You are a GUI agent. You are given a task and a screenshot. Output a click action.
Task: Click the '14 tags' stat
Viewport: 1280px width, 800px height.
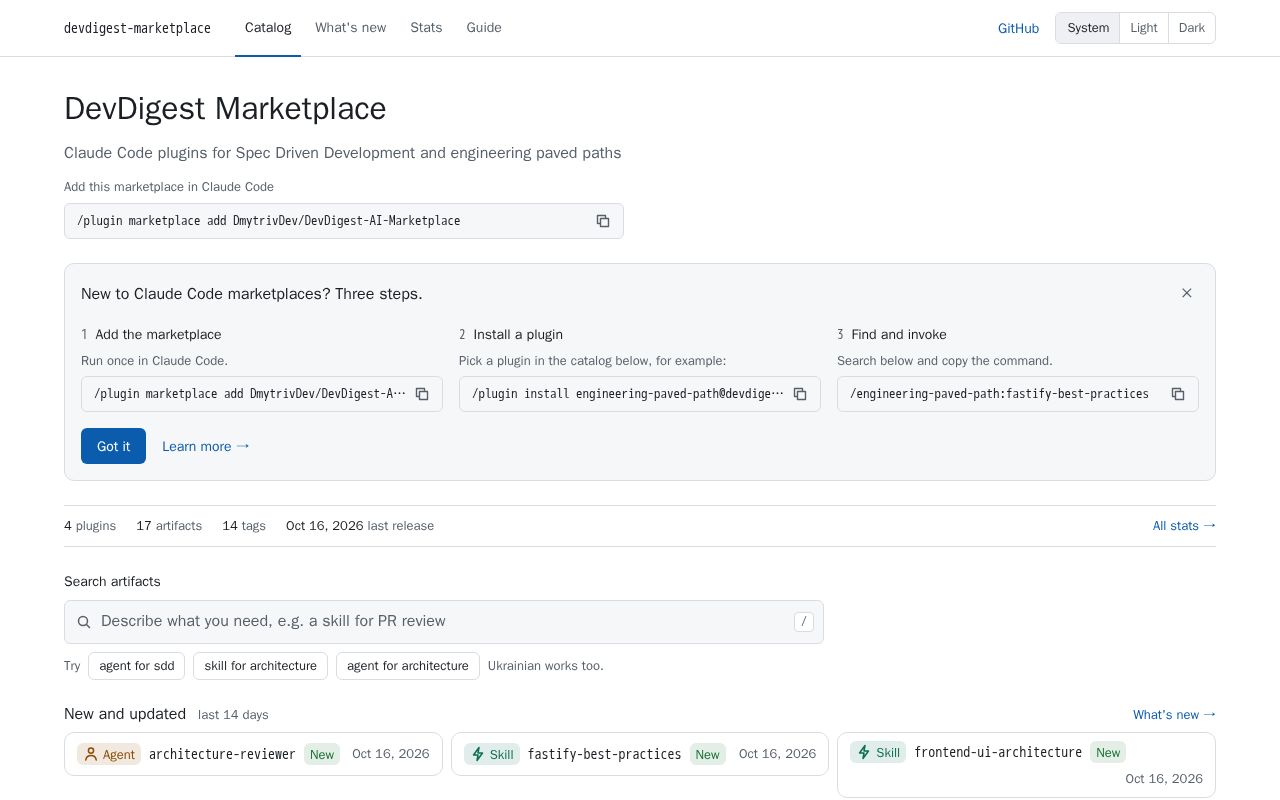click(x=244, y=526)
